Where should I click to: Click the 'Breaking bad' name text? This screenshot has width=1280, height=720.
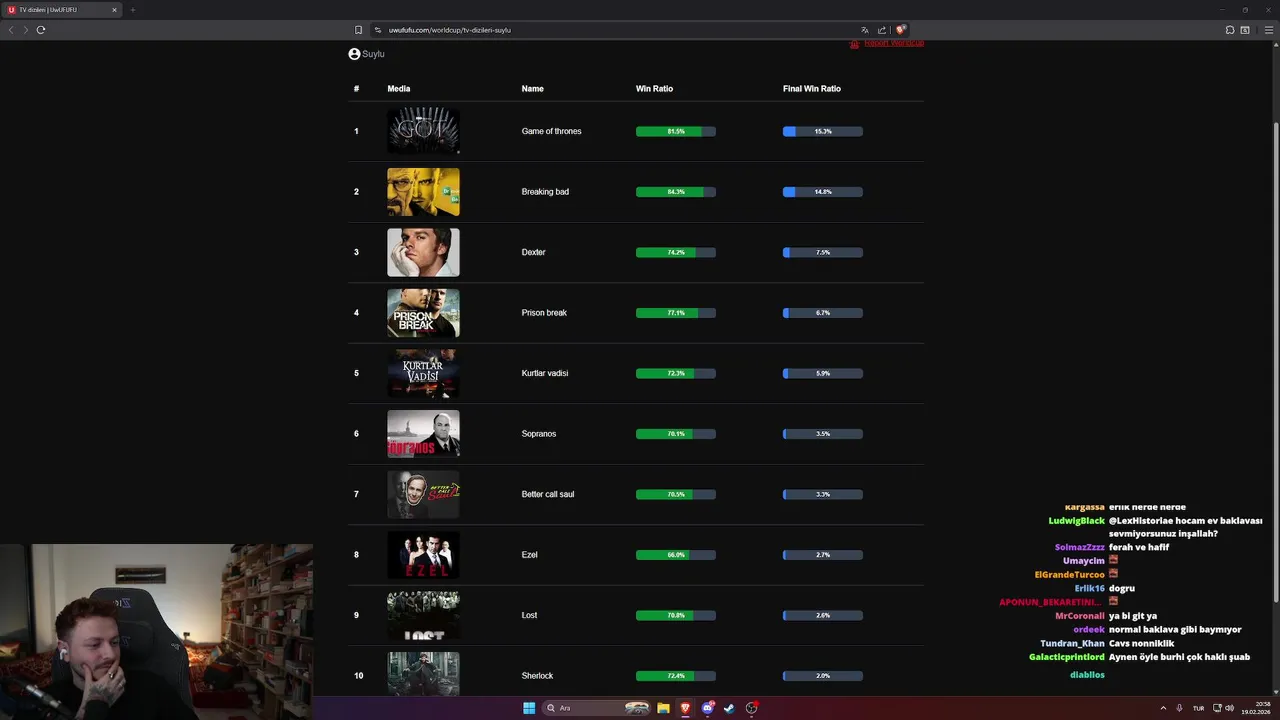pos(545,192)
